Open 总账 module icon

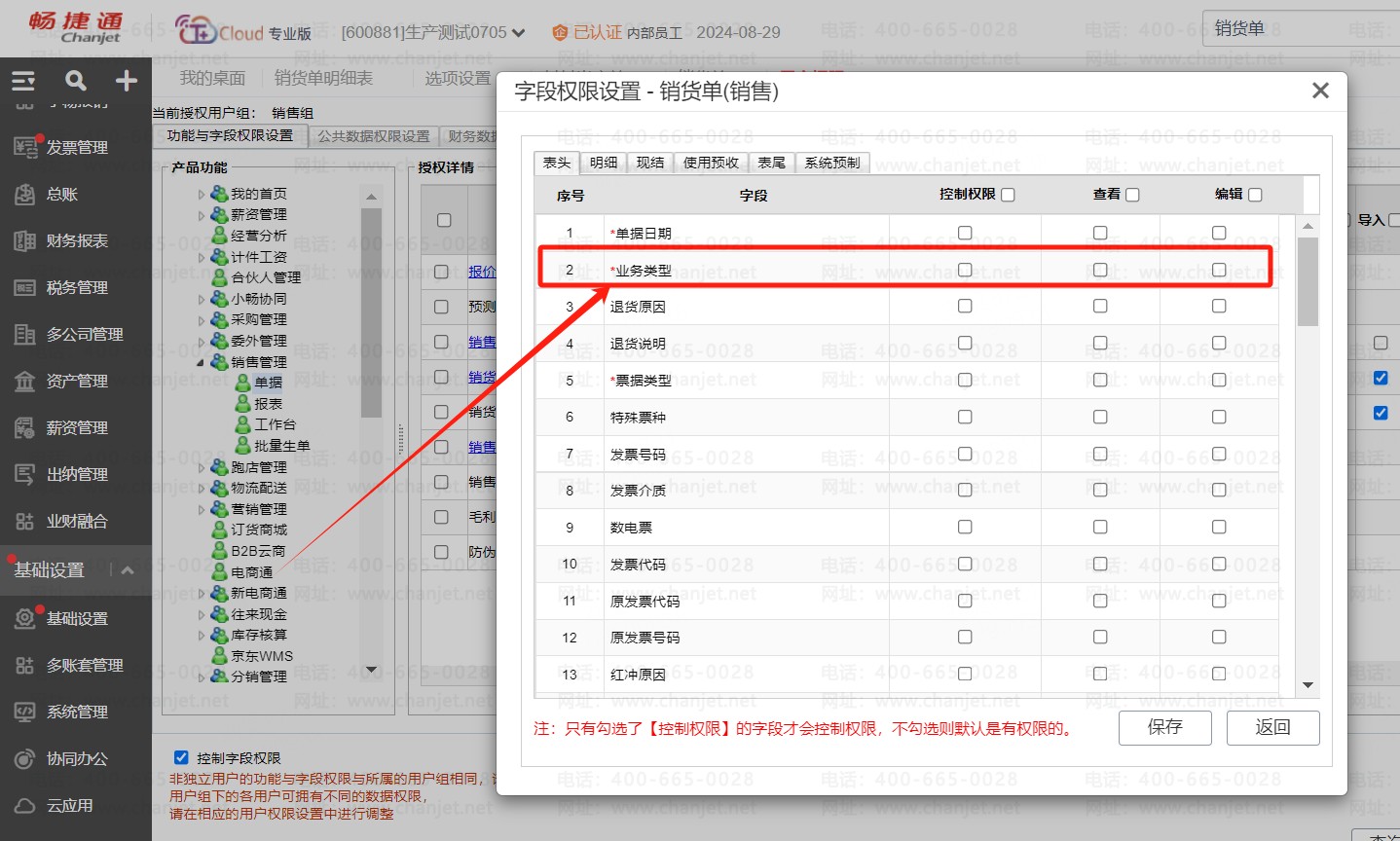25,194
